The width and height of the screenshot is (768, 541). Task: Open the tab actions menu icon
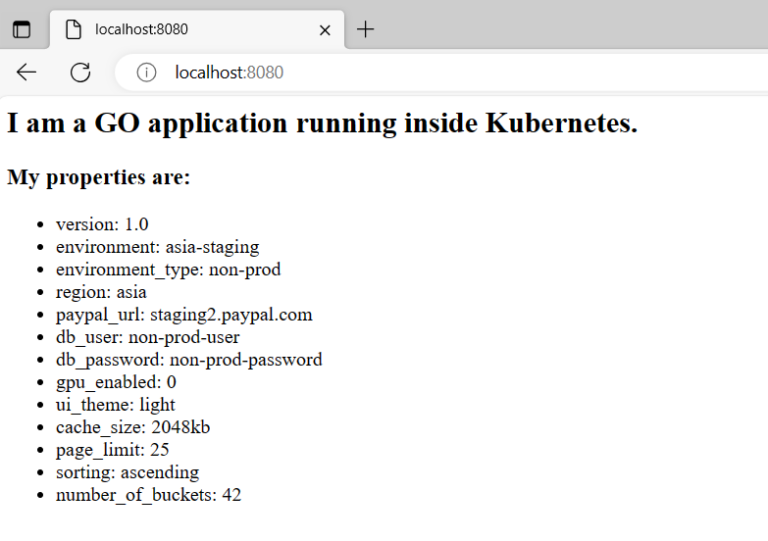(22, 30)
